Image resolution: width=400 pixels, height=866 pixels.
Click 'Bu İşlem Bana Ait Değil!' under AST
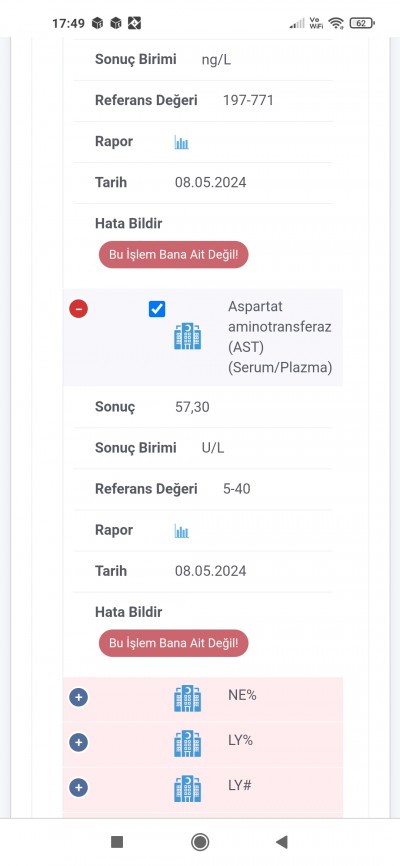[x=173, y=643]
